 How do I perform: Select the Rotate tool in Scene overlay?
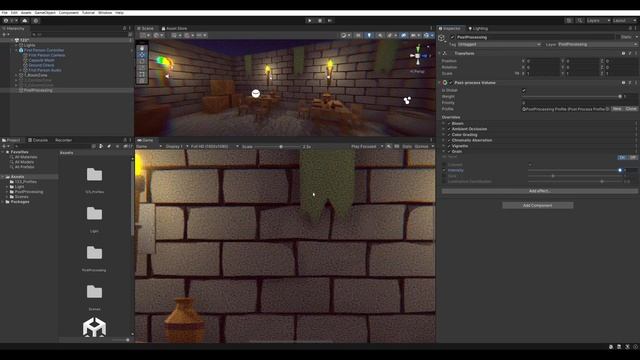pyautogui.click(x=142, y=61)
